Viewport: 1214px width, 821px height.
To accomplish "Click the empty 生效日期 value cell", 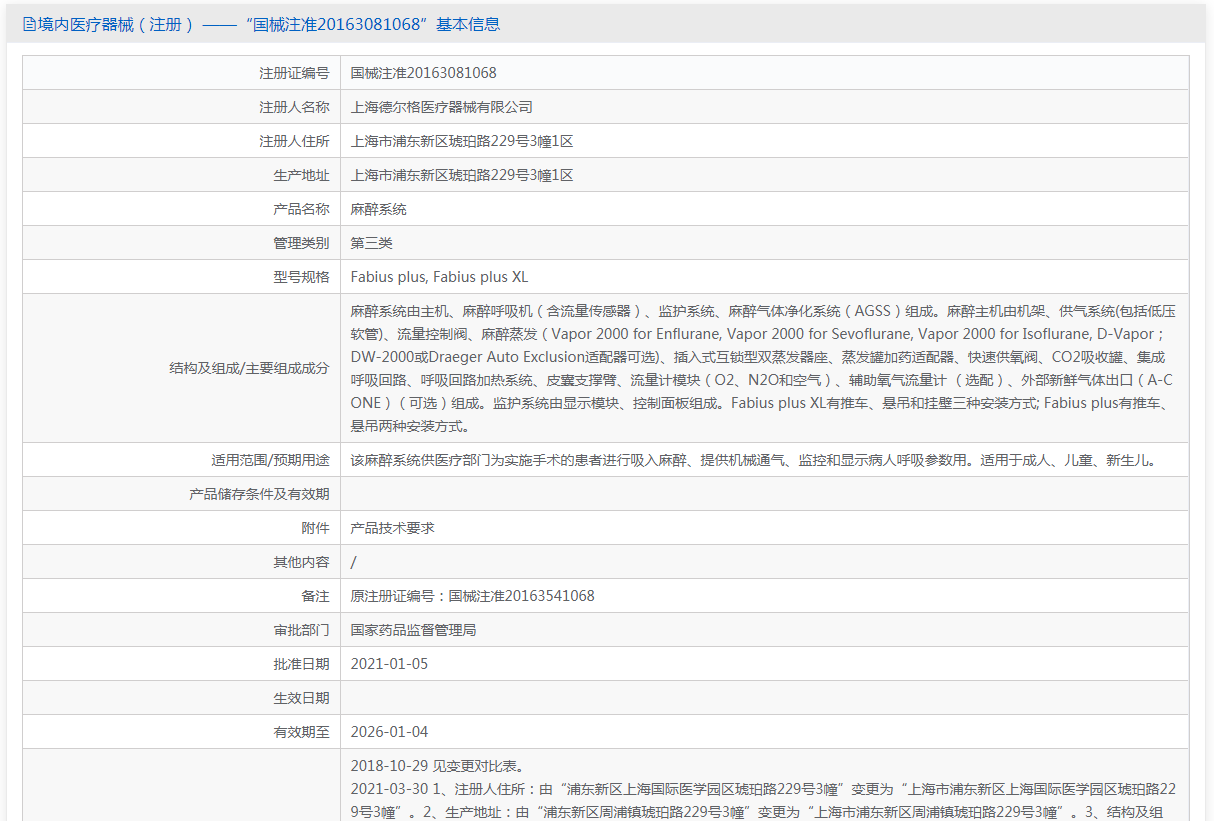I will 764,698.
